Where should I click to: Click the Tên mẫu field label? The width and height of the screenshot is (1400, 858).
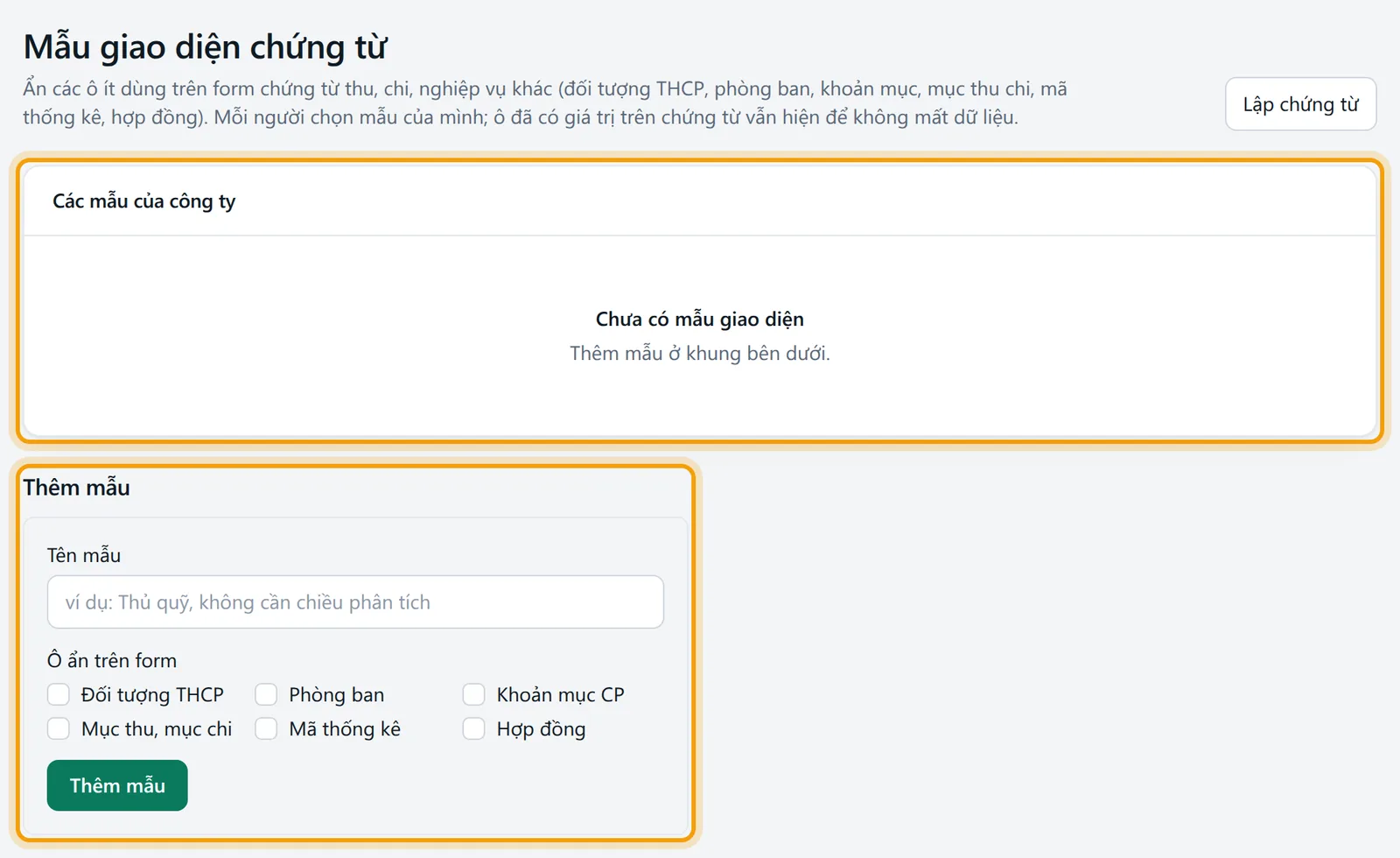pyautogui.click(x=84, y=555)
